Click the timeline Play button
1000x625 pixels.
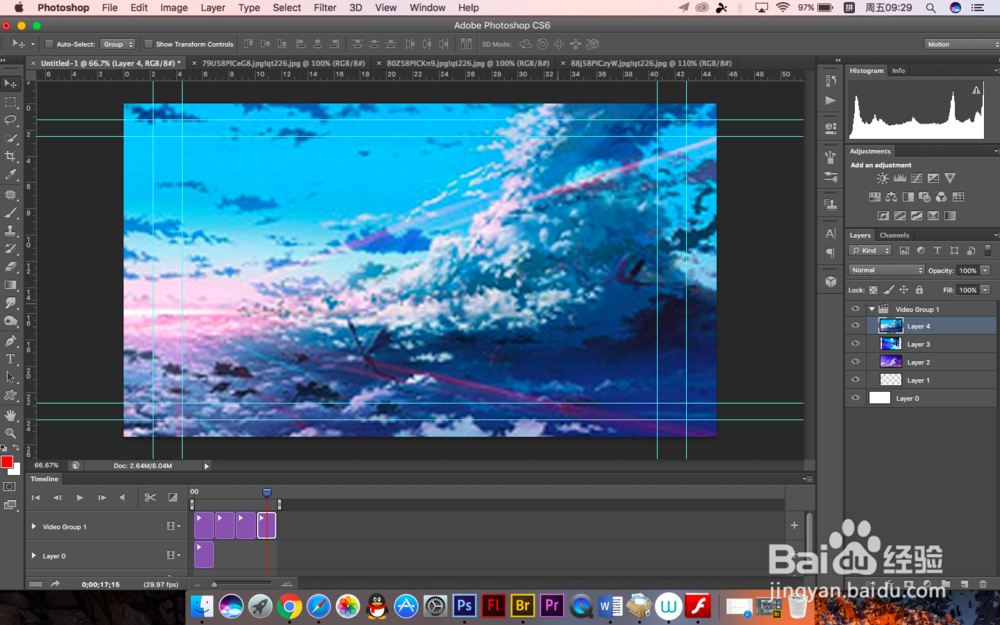80,497
